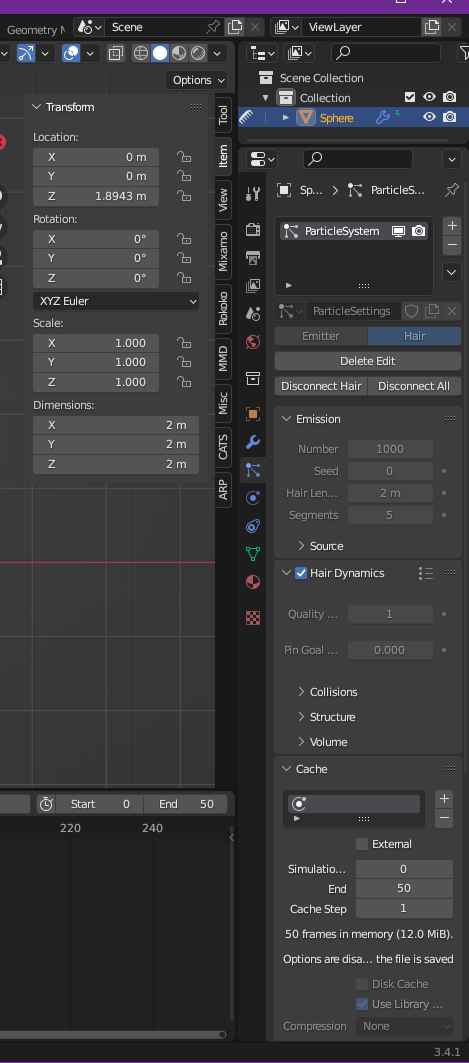Select Rendered viewport shading mode
Screen dimensions: 469x1063
(x=198, y=53)
